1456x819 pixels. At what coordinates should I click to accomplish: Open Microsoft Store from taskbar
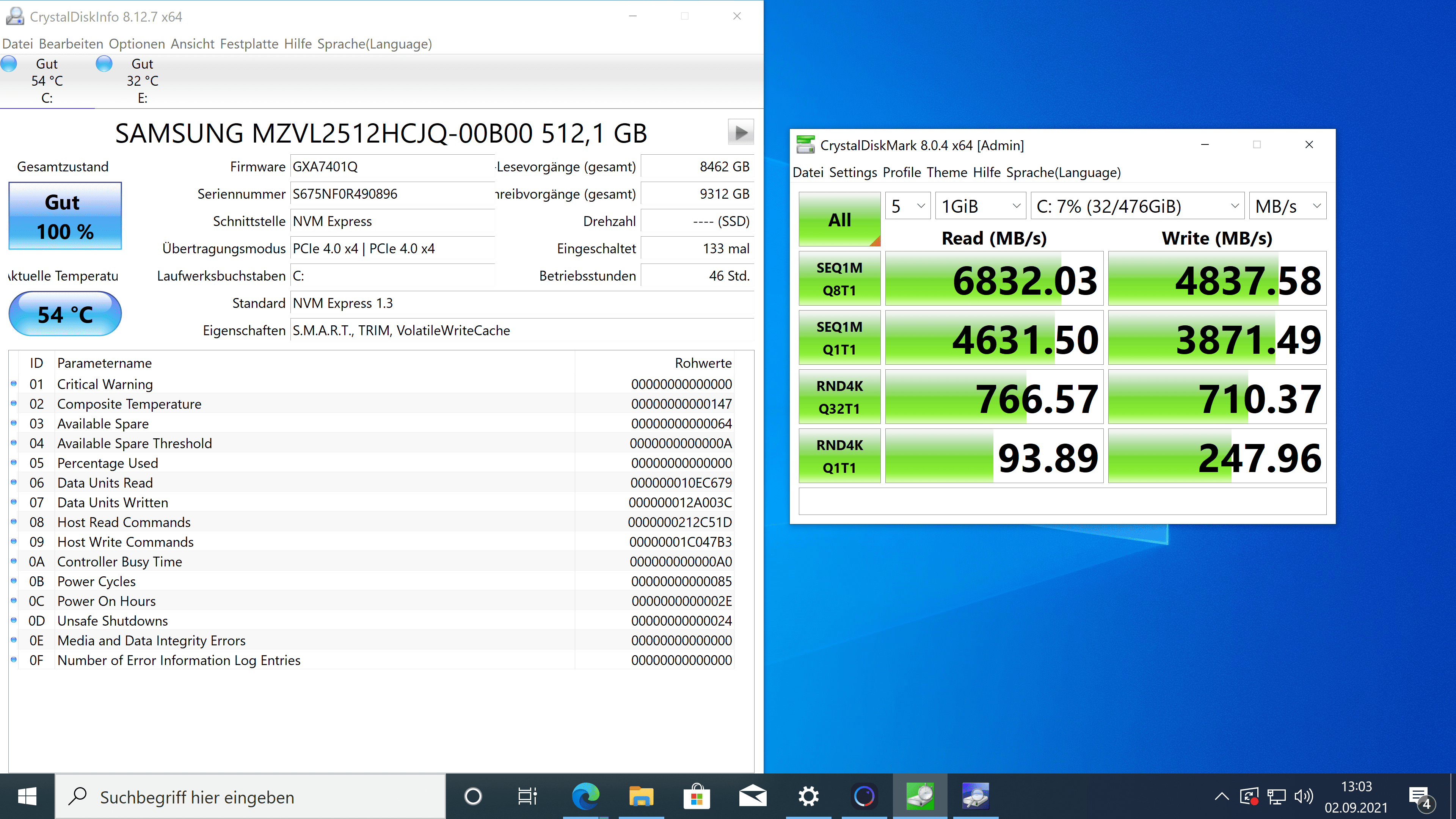[x=697, y=796]
